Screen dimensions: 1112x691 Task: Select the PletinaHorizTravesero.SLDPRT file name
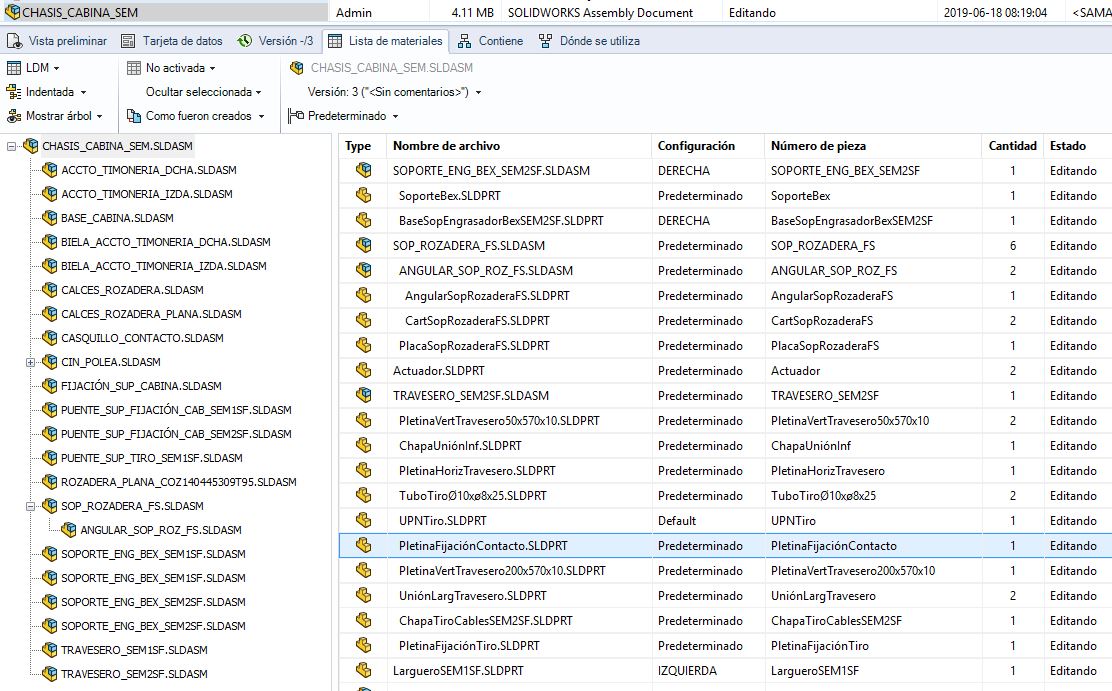coord(477,470)
